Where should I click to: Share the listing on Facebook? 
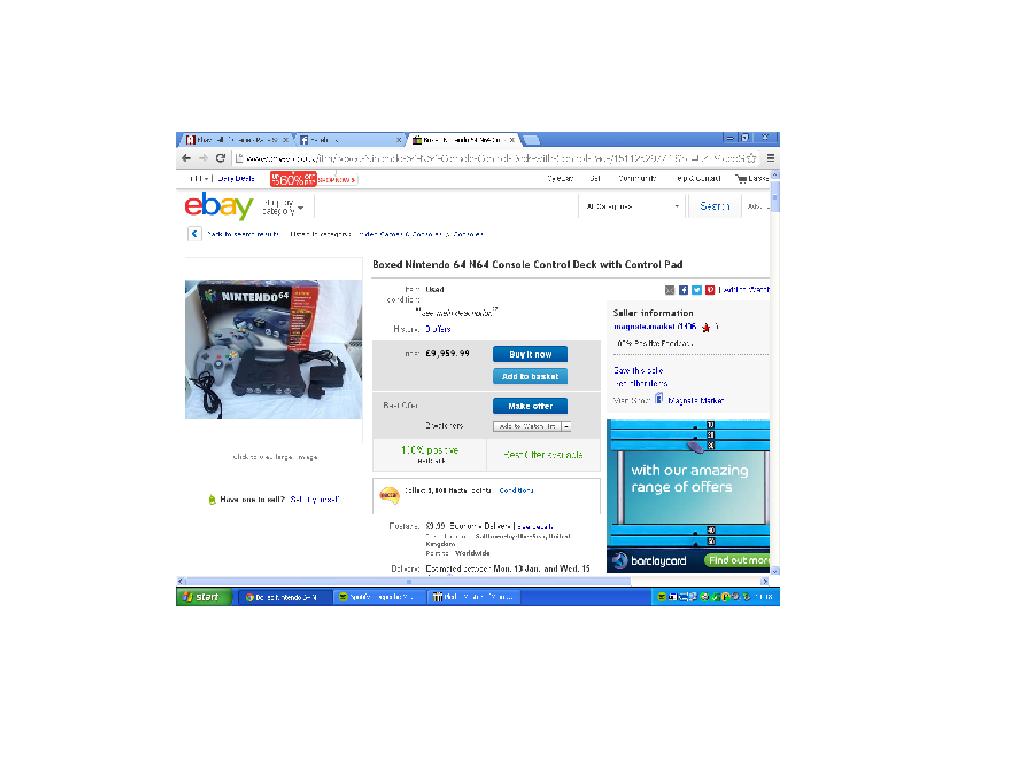[x=683, y=290]
